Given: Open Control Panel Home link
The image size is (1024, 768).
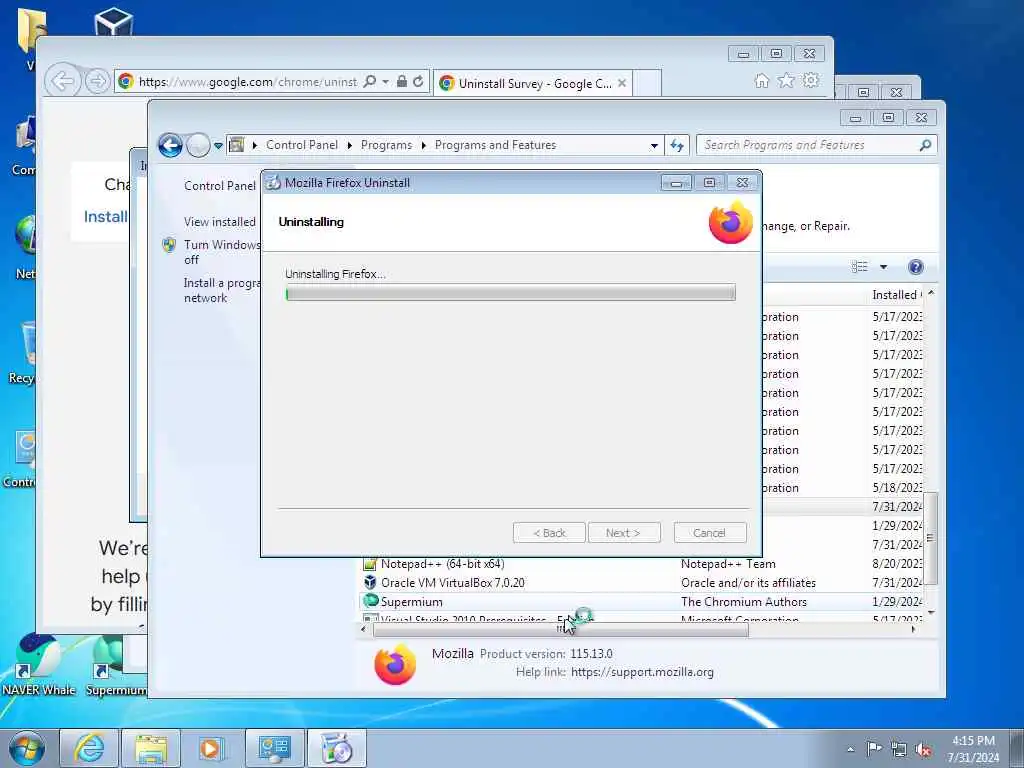Looking at the screenshot, I should pyautogui.click(x=219, y=185).
